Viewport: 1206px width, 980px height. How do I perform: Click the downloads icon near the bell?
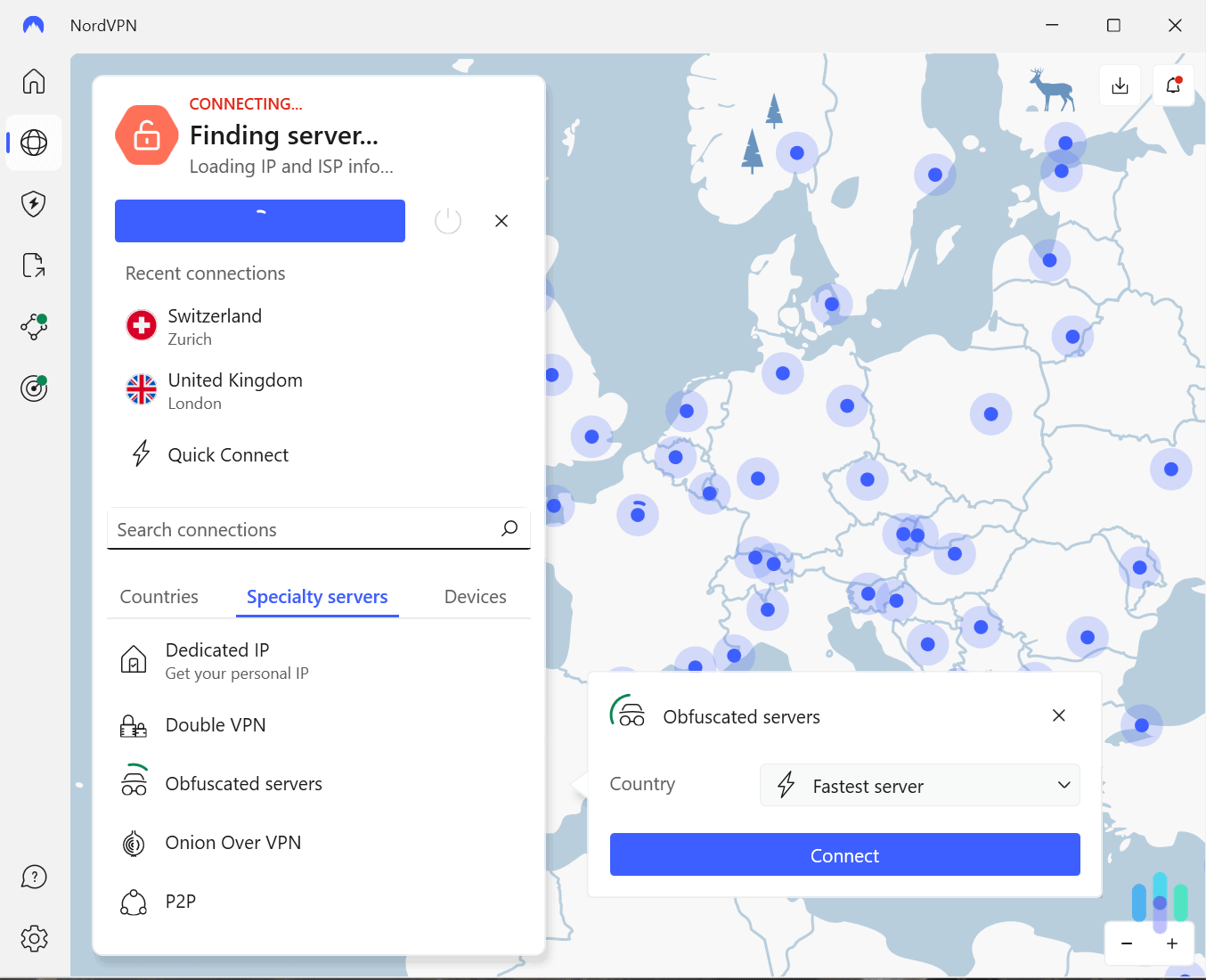coord(1120,85)
